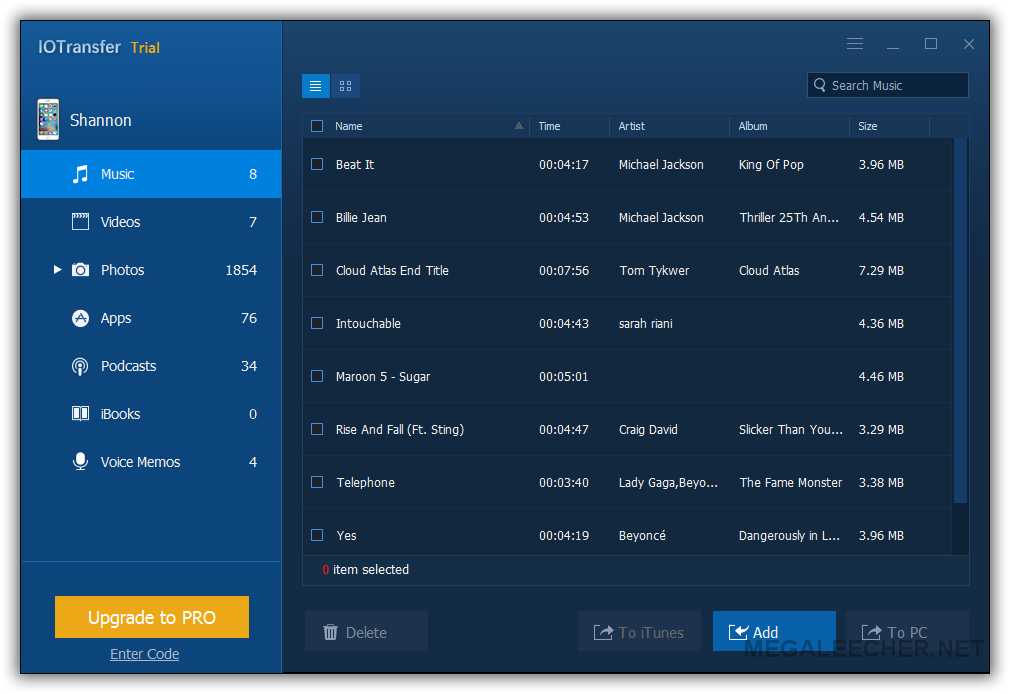Click the Search Music input field
Viewport: 1010px width, 694px height.
888,85
